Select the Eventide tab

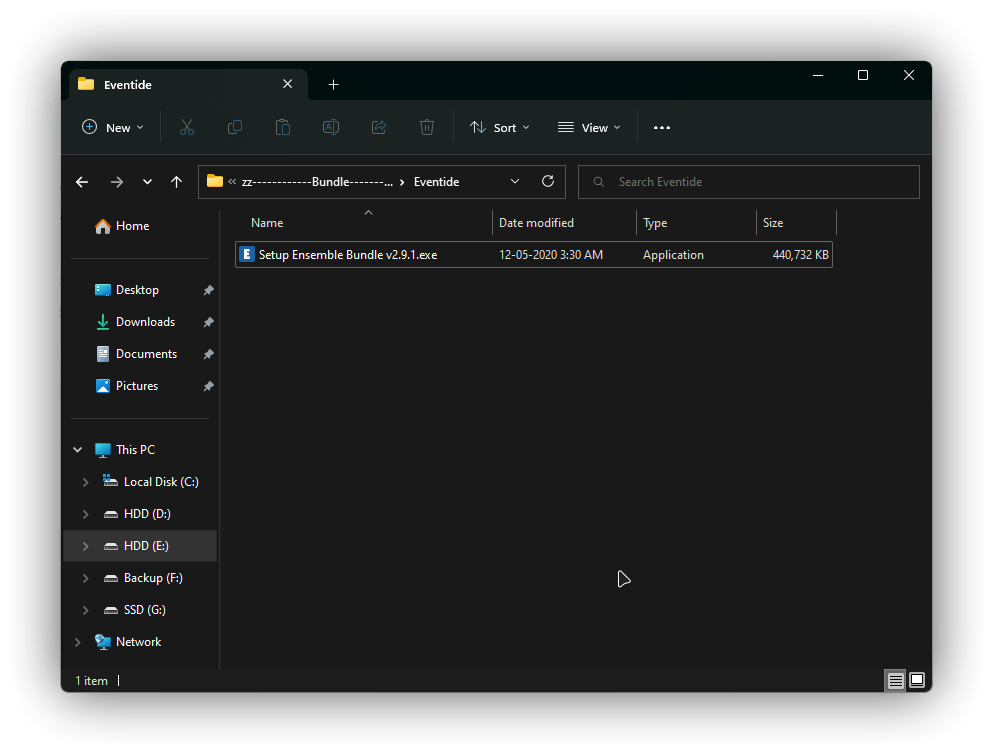pos(189,84)
